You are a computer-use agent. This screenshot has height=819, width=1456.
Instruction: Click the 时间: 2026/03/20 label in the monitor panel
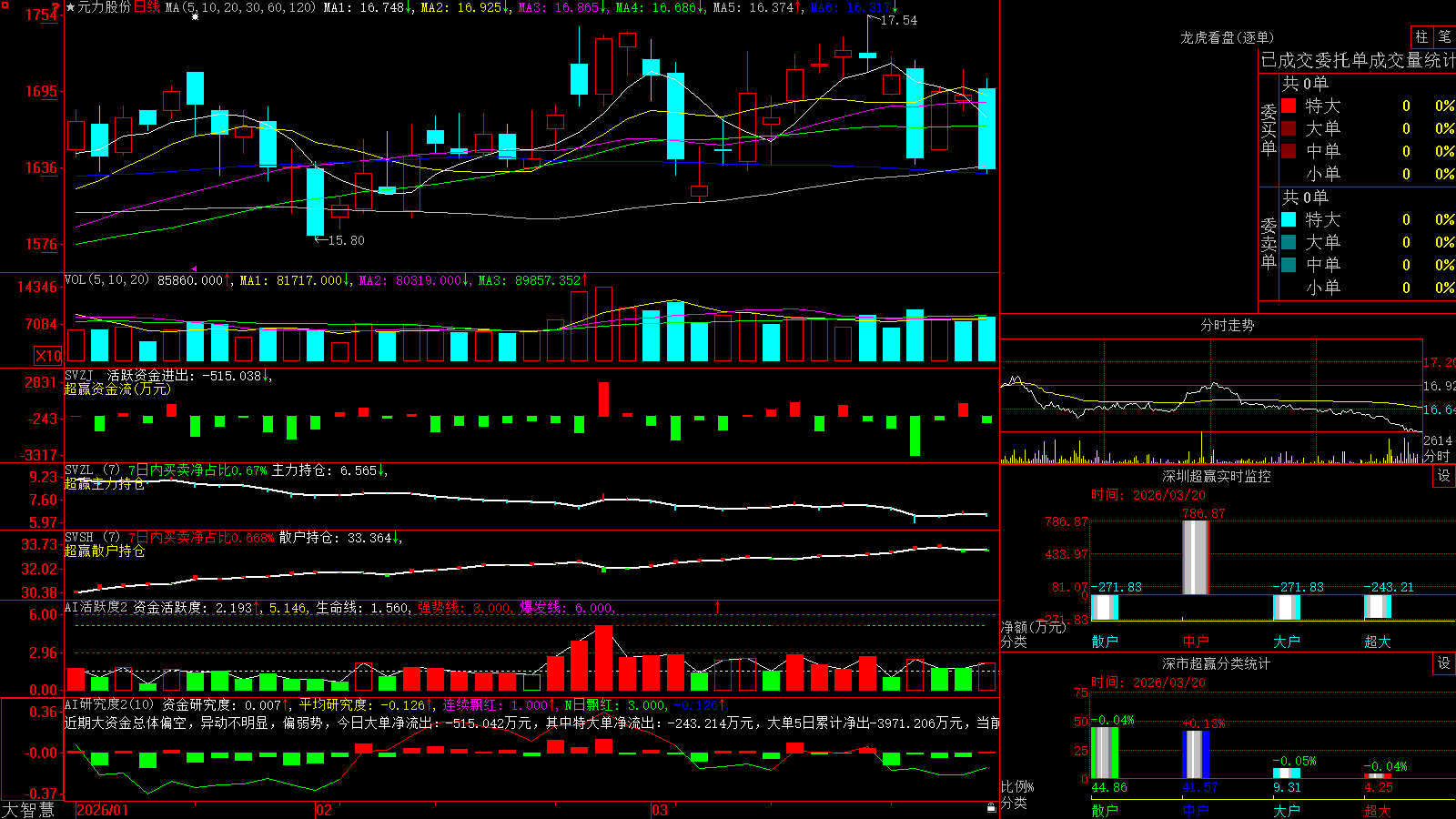(x=1148, y=495)
